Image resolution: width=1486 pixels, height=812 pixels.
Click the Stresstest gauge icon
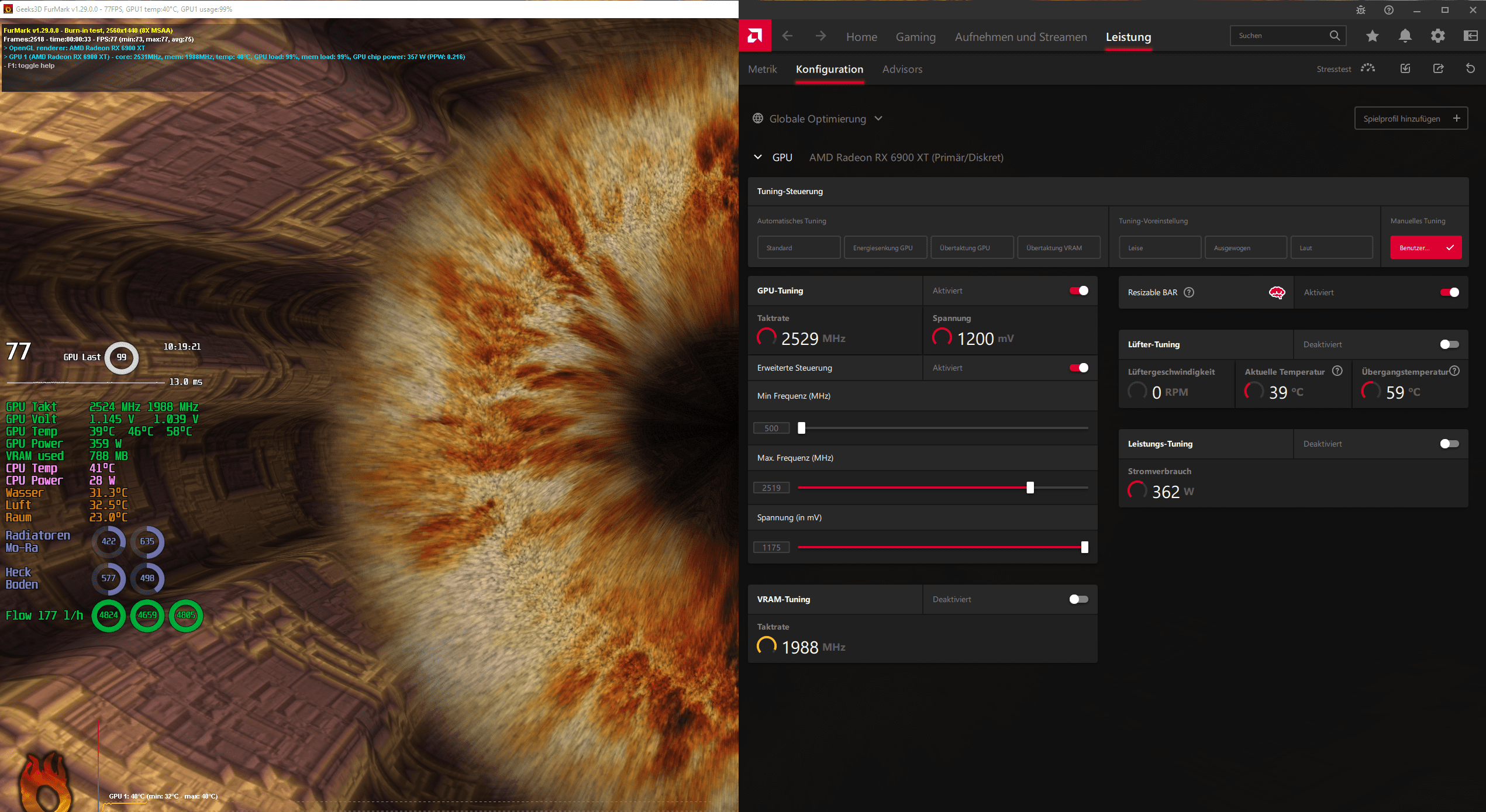pos(1367,68)
